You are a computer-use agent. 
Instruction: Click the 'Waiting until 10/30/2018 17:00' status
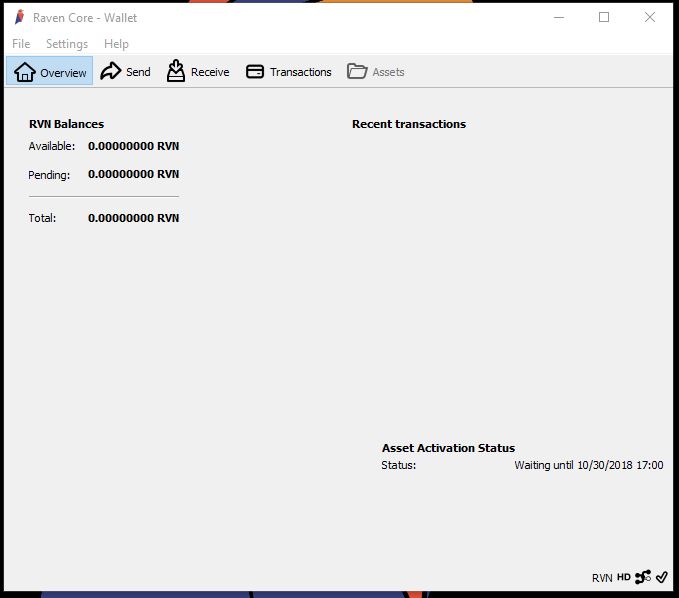[588, 465]
